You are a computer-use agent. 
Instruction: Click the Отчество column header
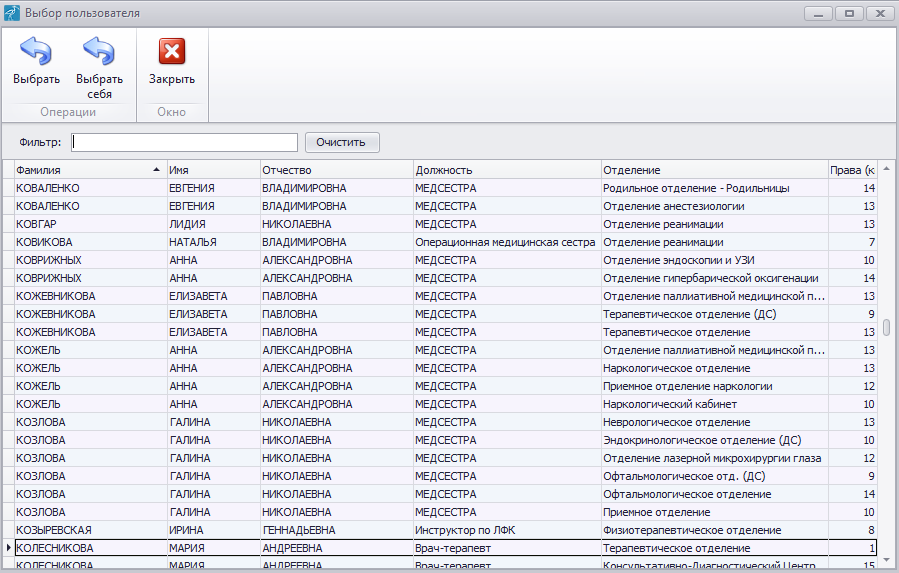[x=335, y=170]
